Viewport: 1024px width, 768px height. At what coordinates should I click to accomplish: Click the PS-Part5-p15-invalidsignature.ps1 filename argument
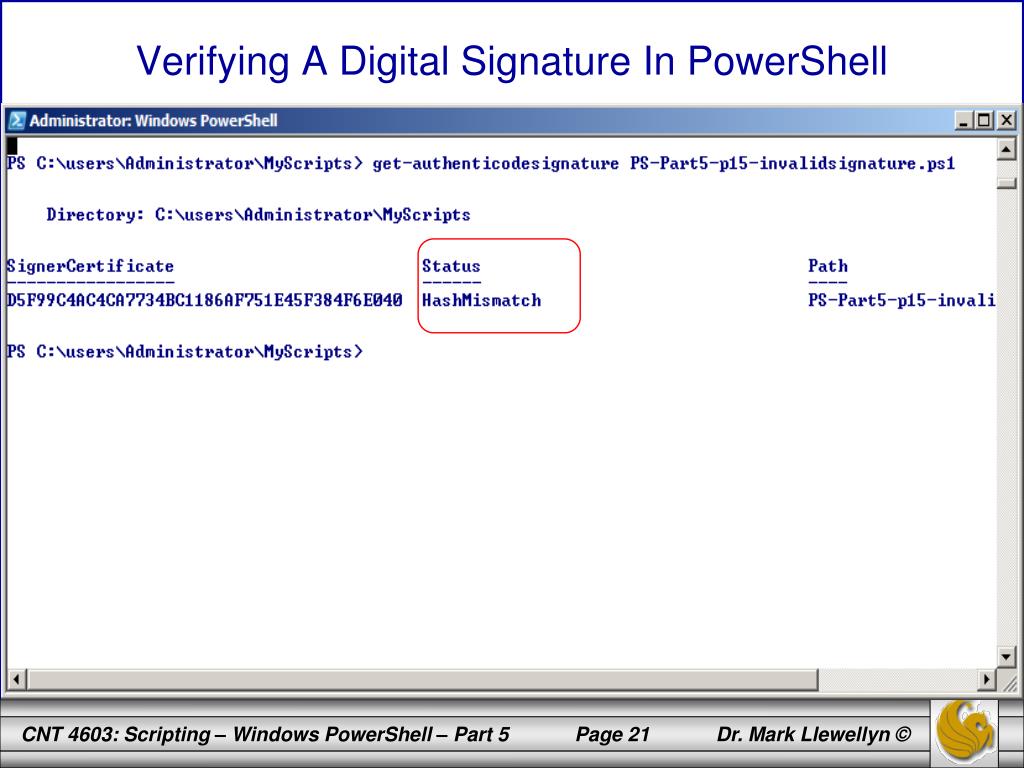[792, 163]
